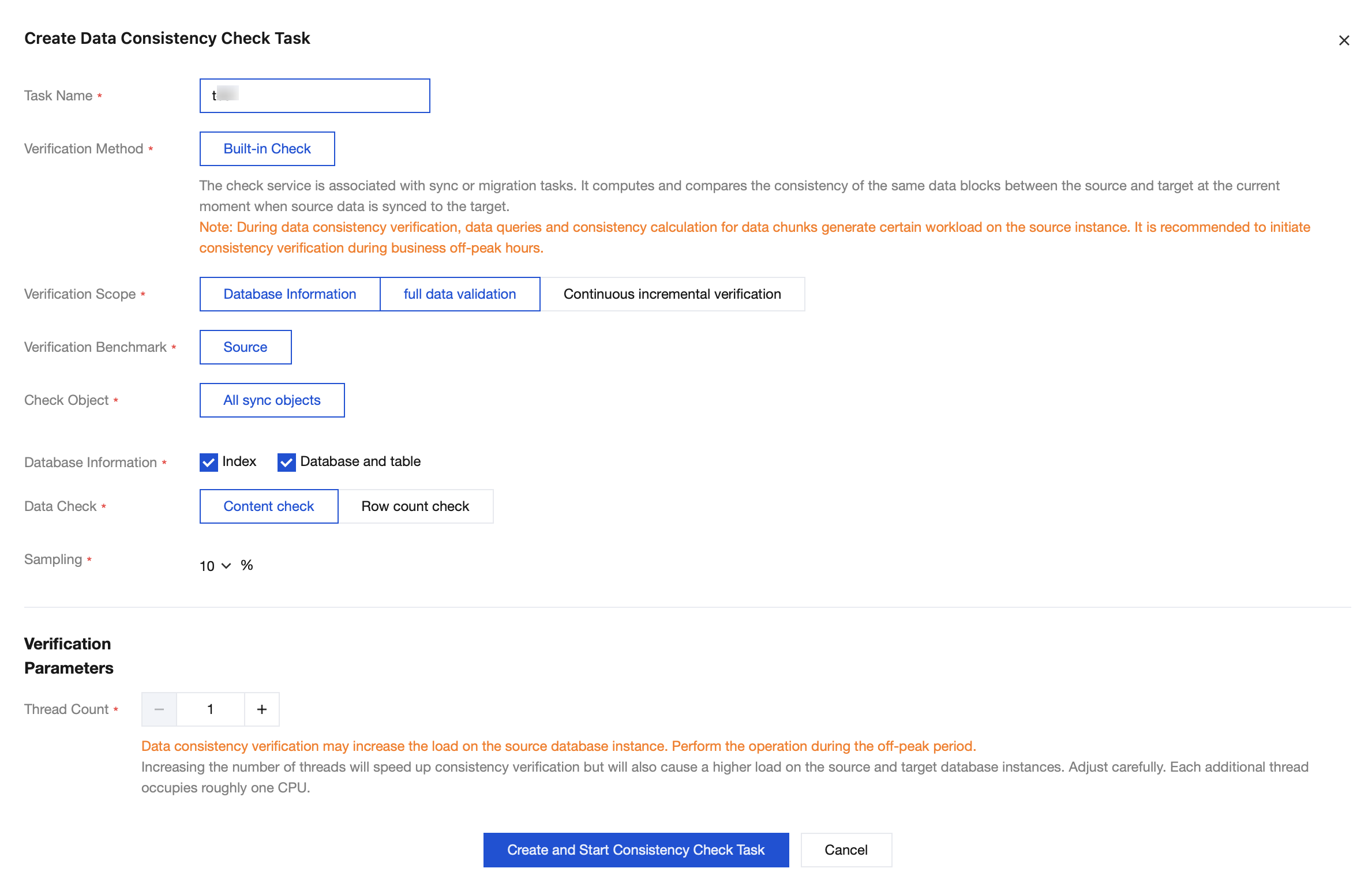The height and width of the screenshot is (887, 1372).
Task: Open the Sampling percentage dropdown
Action: tap(226, 566)
